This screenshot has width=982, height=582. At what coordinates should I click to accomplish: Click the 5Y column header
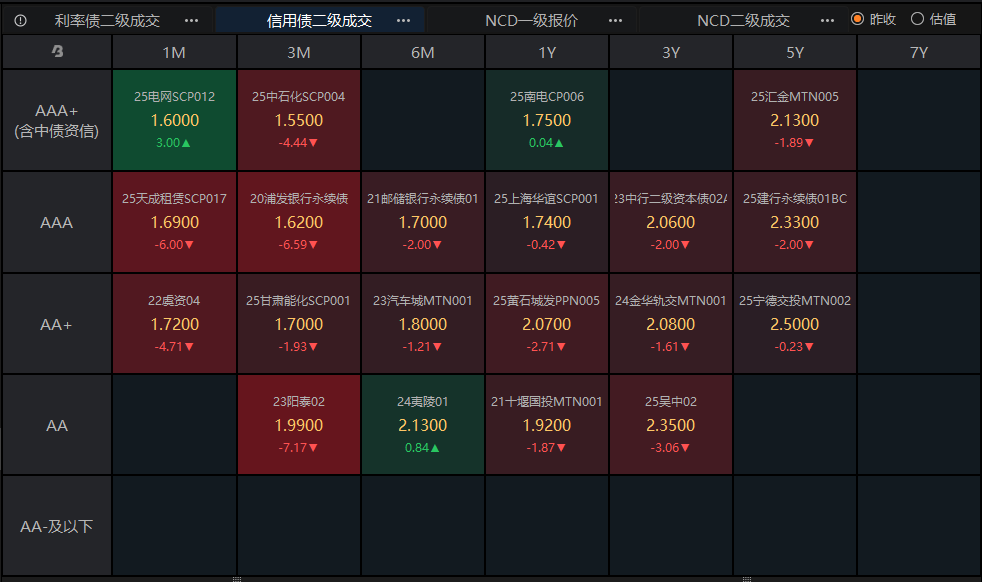point(795,53)
